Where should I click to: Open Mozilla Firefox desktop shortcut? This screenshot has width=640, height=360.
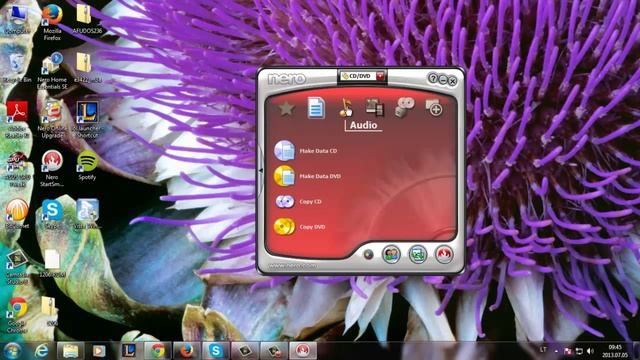click(52, 22)
